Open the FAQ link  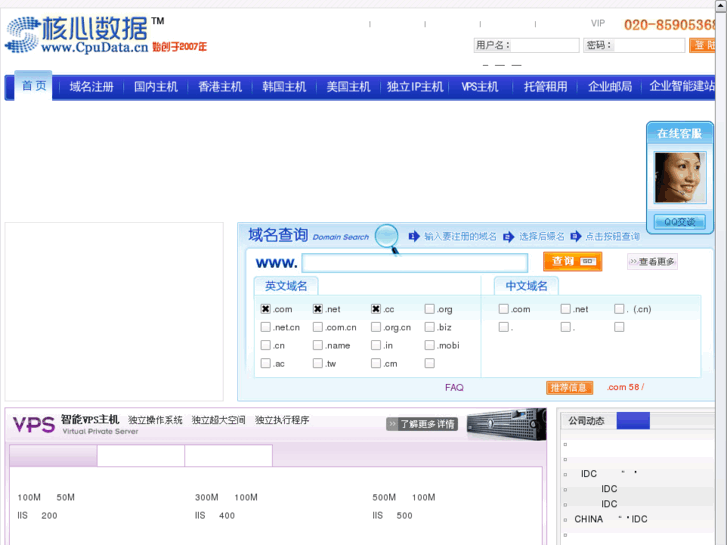point(454,387)
